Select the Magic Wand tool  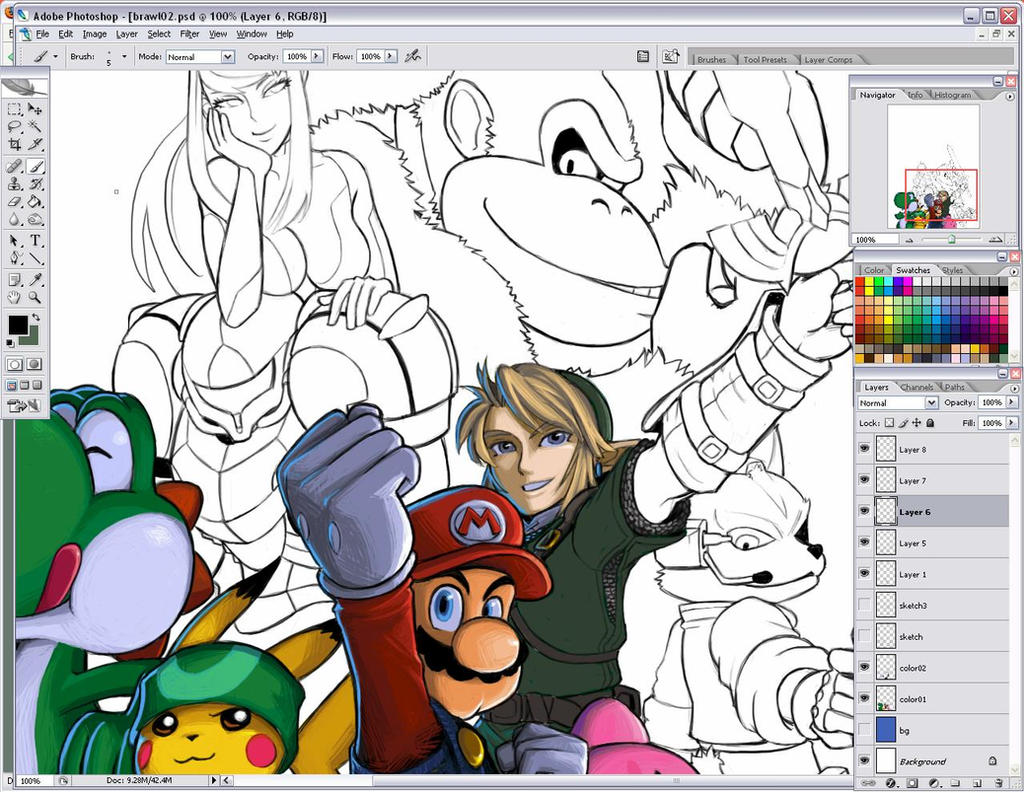coord(35,127)
